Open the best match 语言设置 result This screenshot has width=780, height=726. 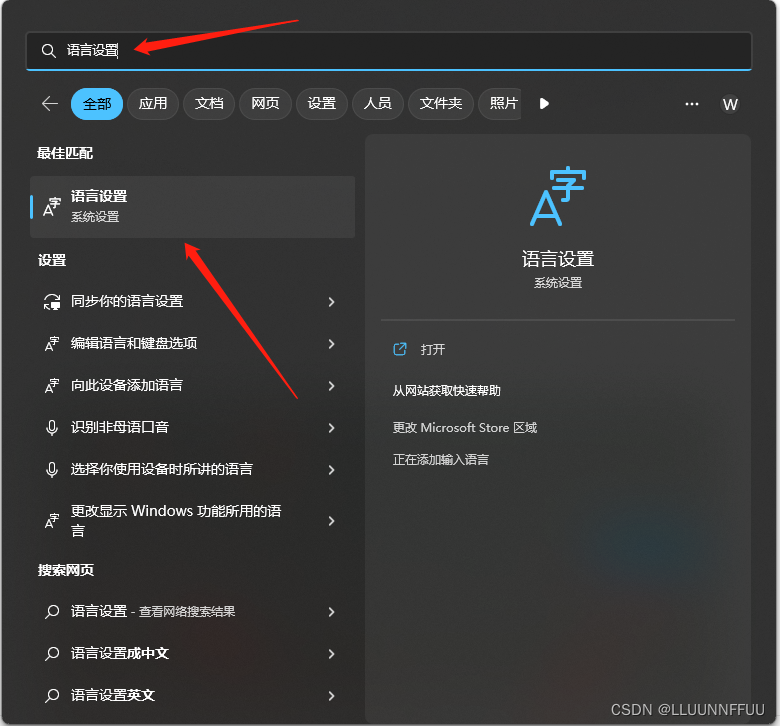pyautogui.click(x=193, y=207)
